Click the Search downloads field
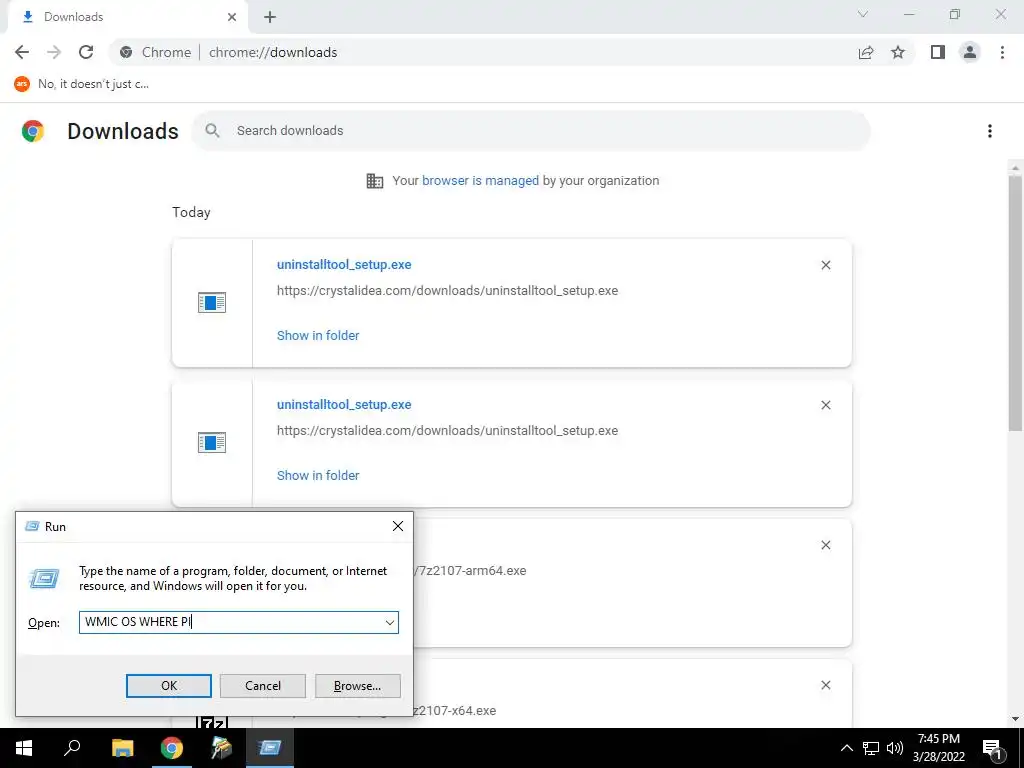 coord(532,131)
